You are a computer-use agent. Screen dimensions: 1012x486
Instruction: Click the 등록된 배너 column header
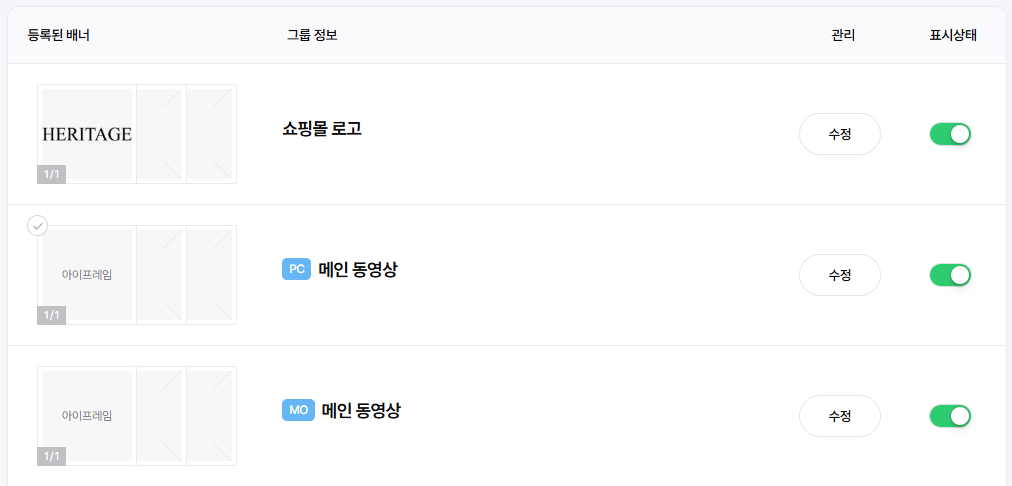point(60,35)
